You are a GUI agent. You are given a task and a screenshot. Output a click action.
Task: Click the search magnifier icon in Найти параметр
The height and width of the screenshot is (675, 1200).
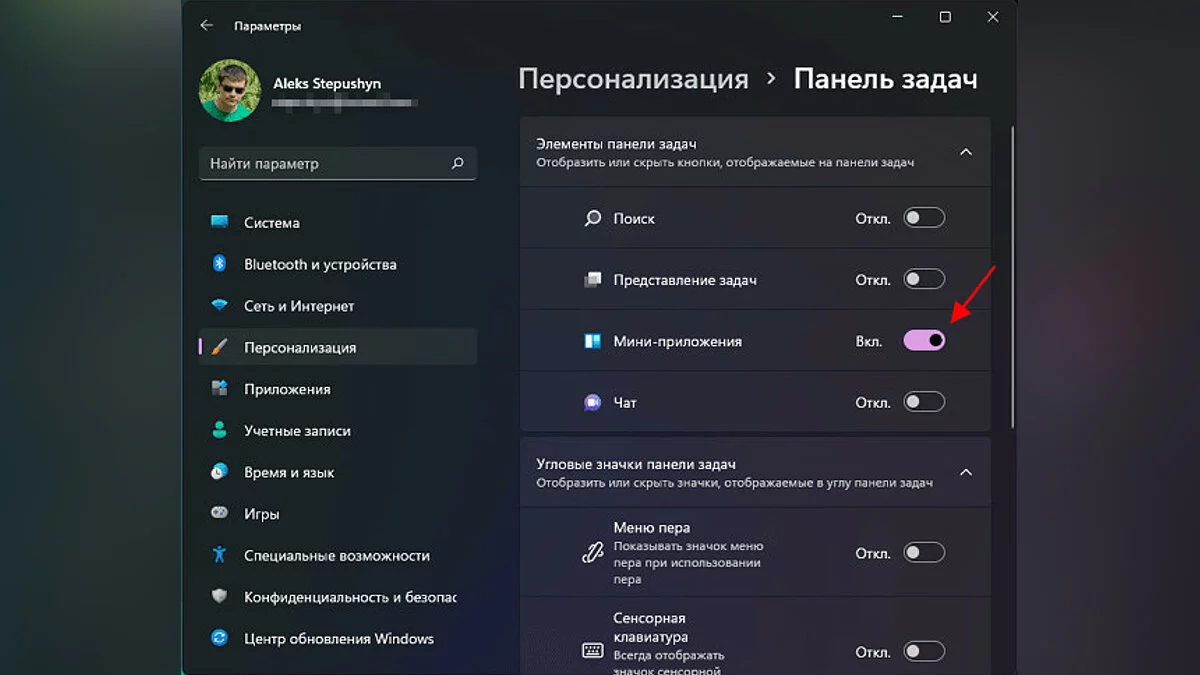pyautogui.click(x=457, y=163)
